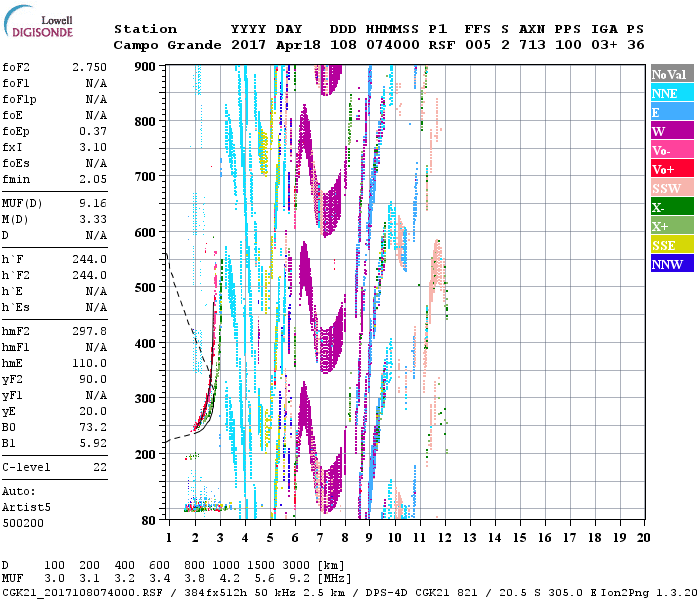The height and width of the screenshot is (600, 700).
Task: Click the day number 108
Action: point(343,45)
